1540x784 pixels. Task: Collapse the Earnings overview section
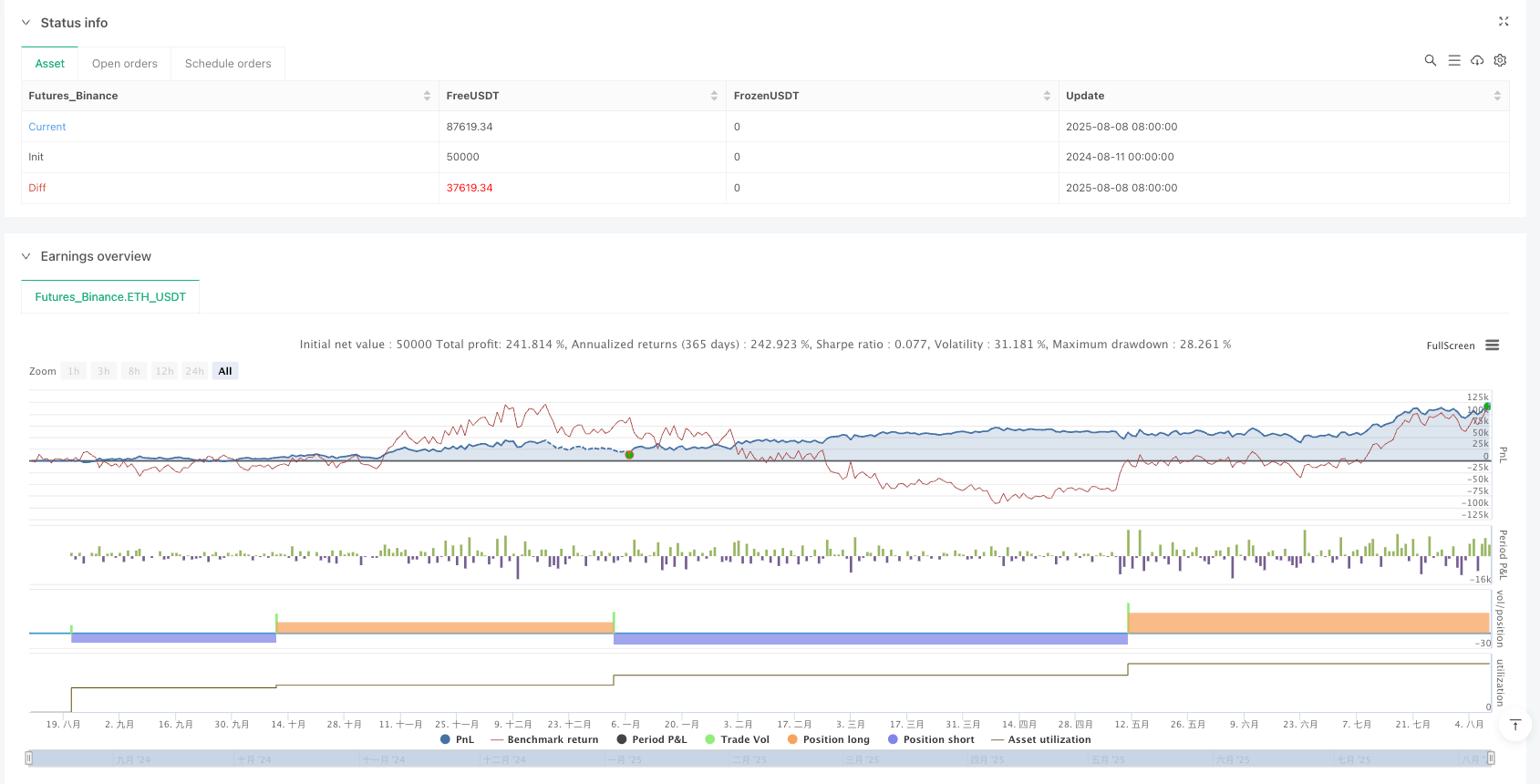tap(26, 256)
